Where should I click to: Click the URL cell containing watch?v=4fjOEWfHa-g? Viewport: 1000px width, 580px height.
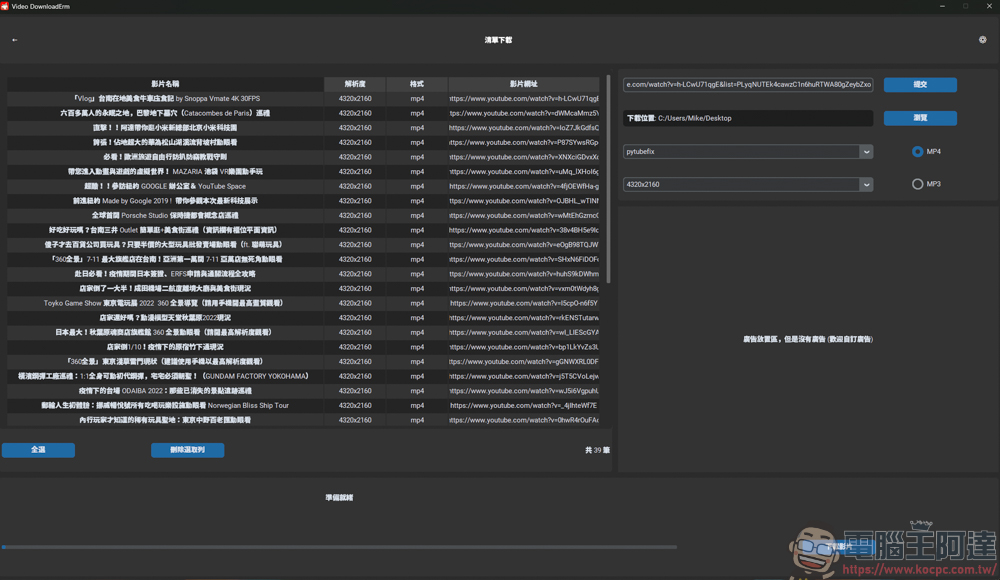524,186
